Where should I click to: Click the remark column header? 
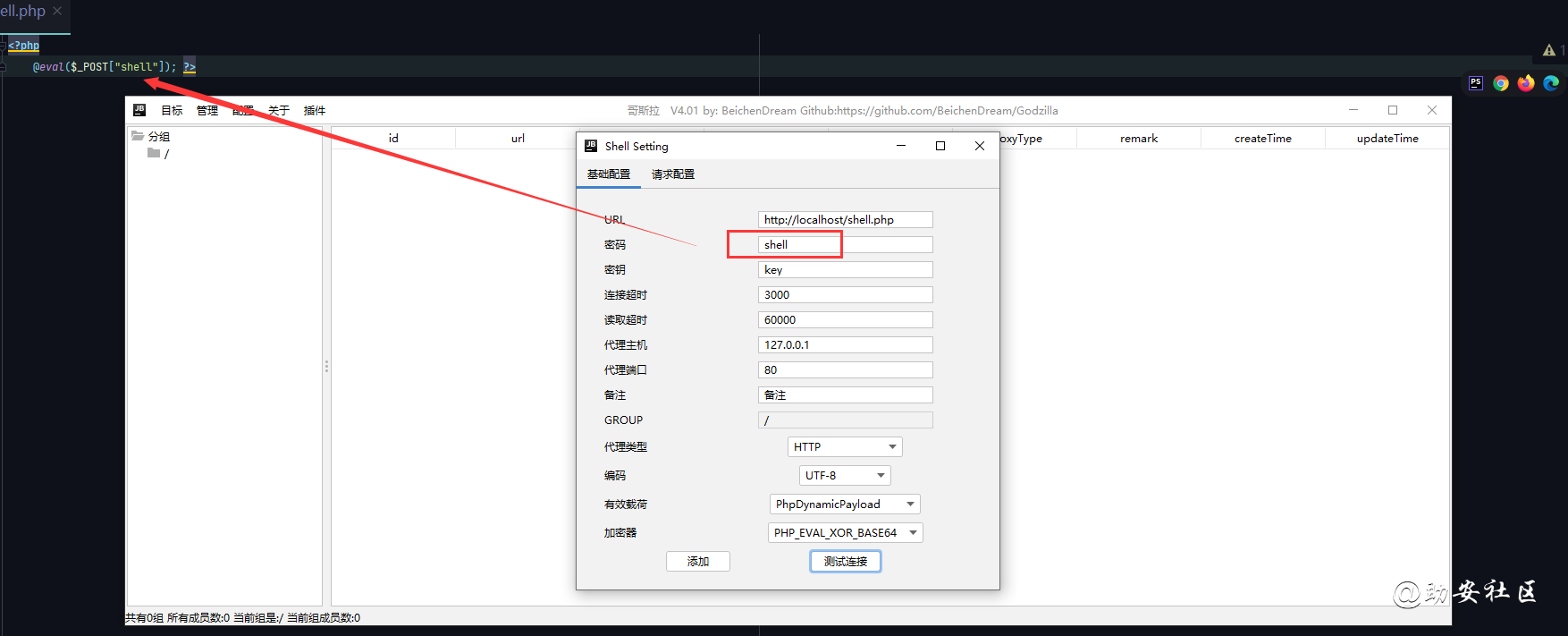(x=1139, y=138)
